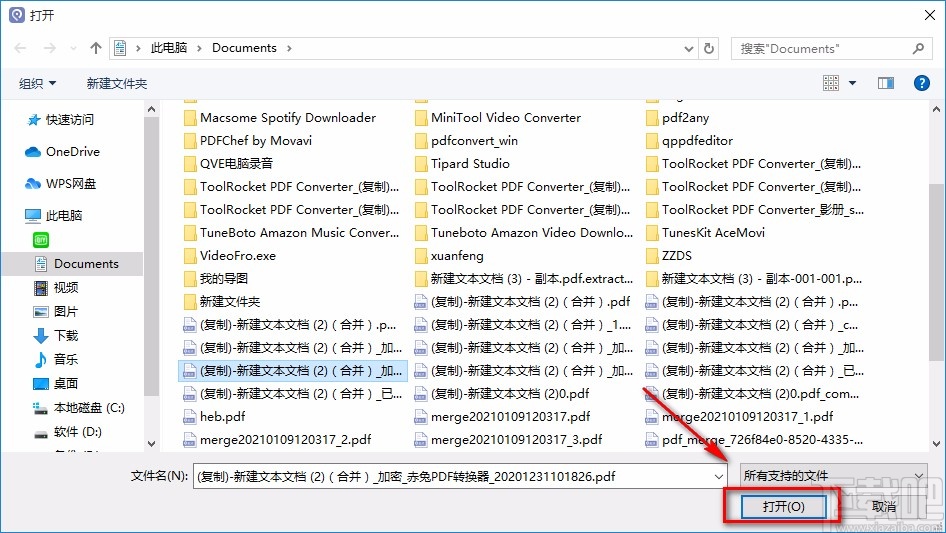Click Documents in the address breadcrumb
Viewport: 946px width, 533px height.
(244, 48)
